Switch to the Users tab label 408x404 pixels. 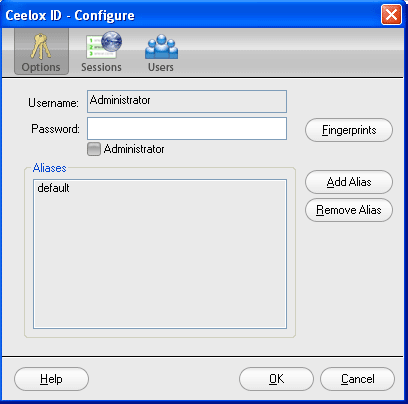click(161, 67)
